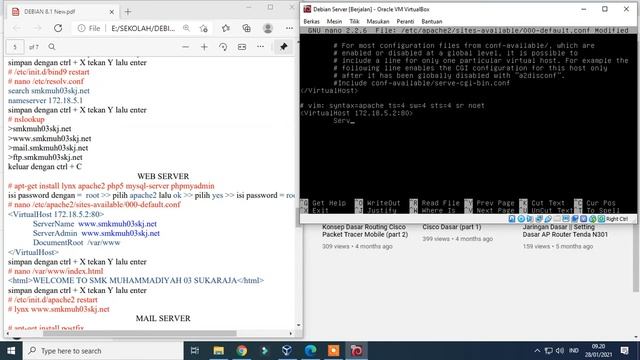This screenshot has height=360, width=640.
Task: Open Collections in Edge toolbar
Action: (x=247, y=28)
